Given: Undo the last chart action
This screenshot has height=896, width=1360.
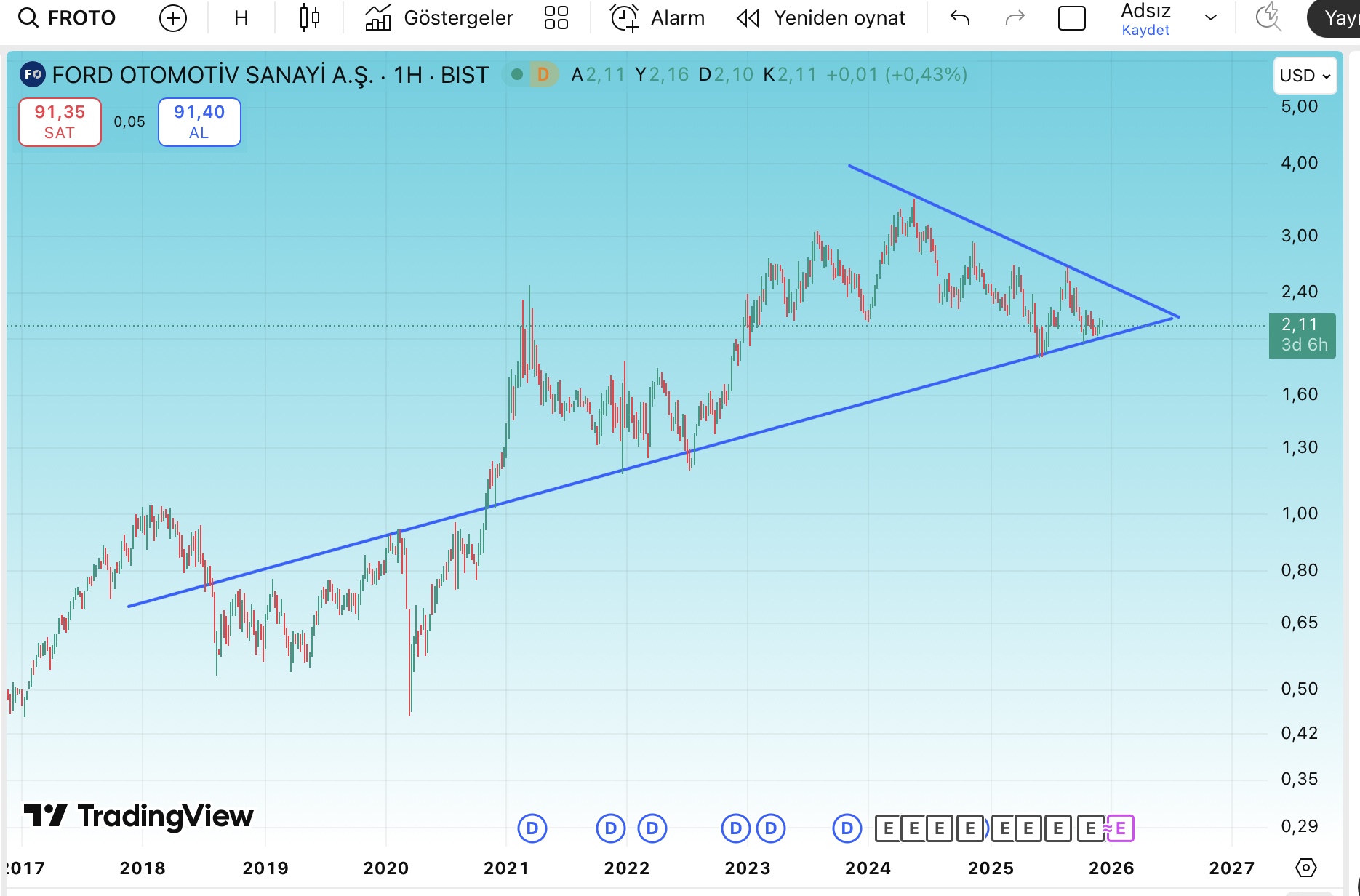Looking at the screenshot, I should click(960, 17).
